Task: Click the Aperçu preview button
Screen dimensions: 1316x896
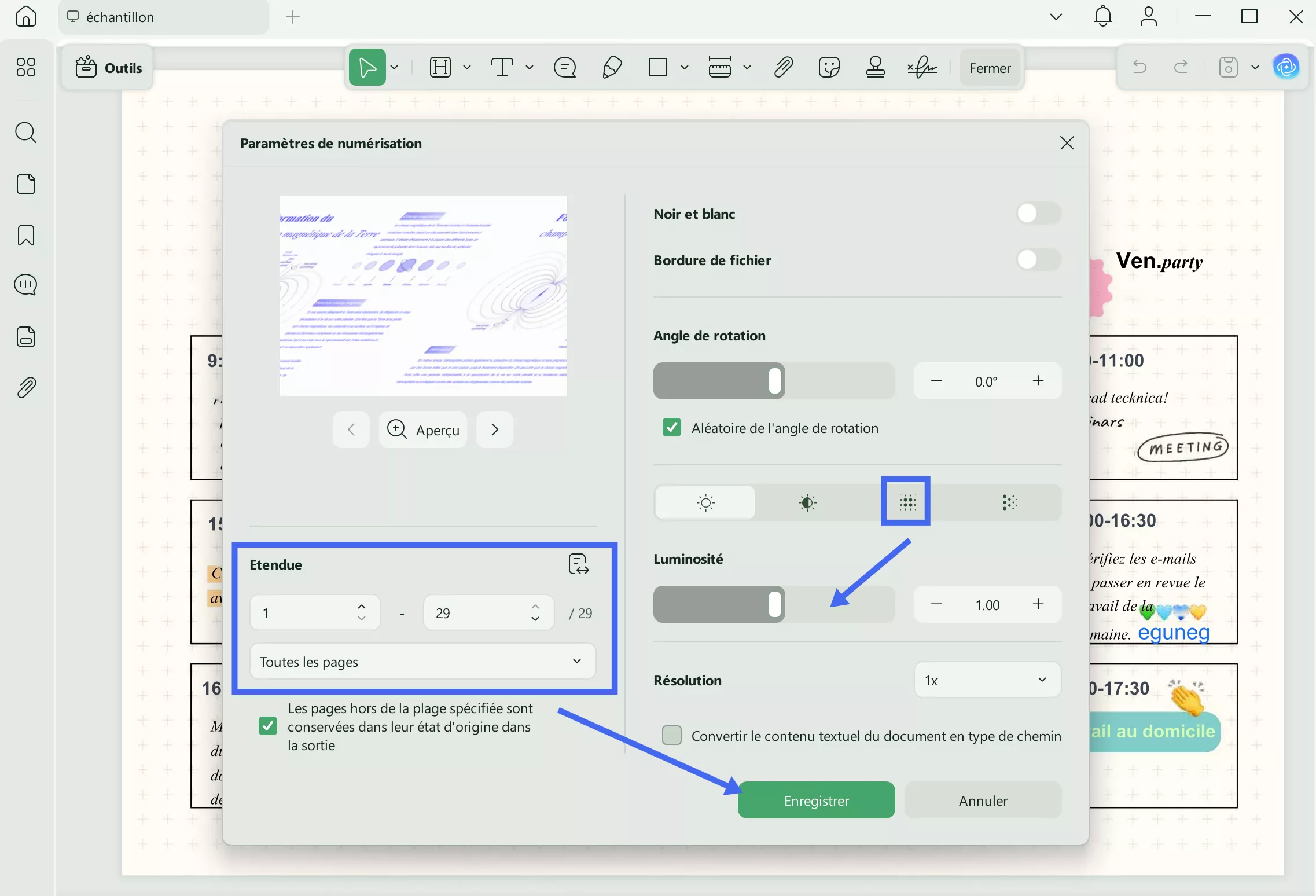Action: point(422,429)
